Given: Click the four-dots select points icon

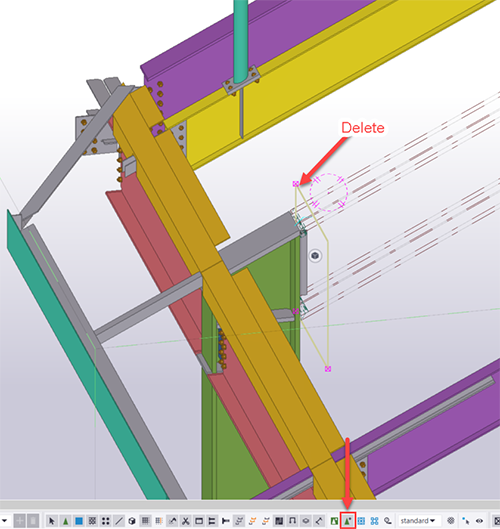Looking at the screenshot, I should pos(106,521).
